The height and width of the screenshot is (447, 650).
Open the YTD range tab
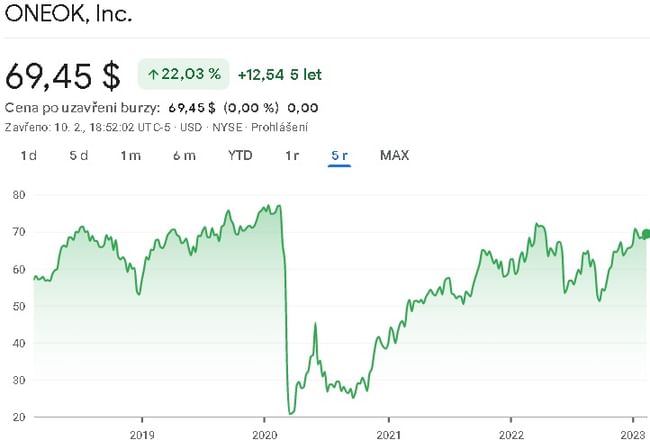(x=240, y=155)
